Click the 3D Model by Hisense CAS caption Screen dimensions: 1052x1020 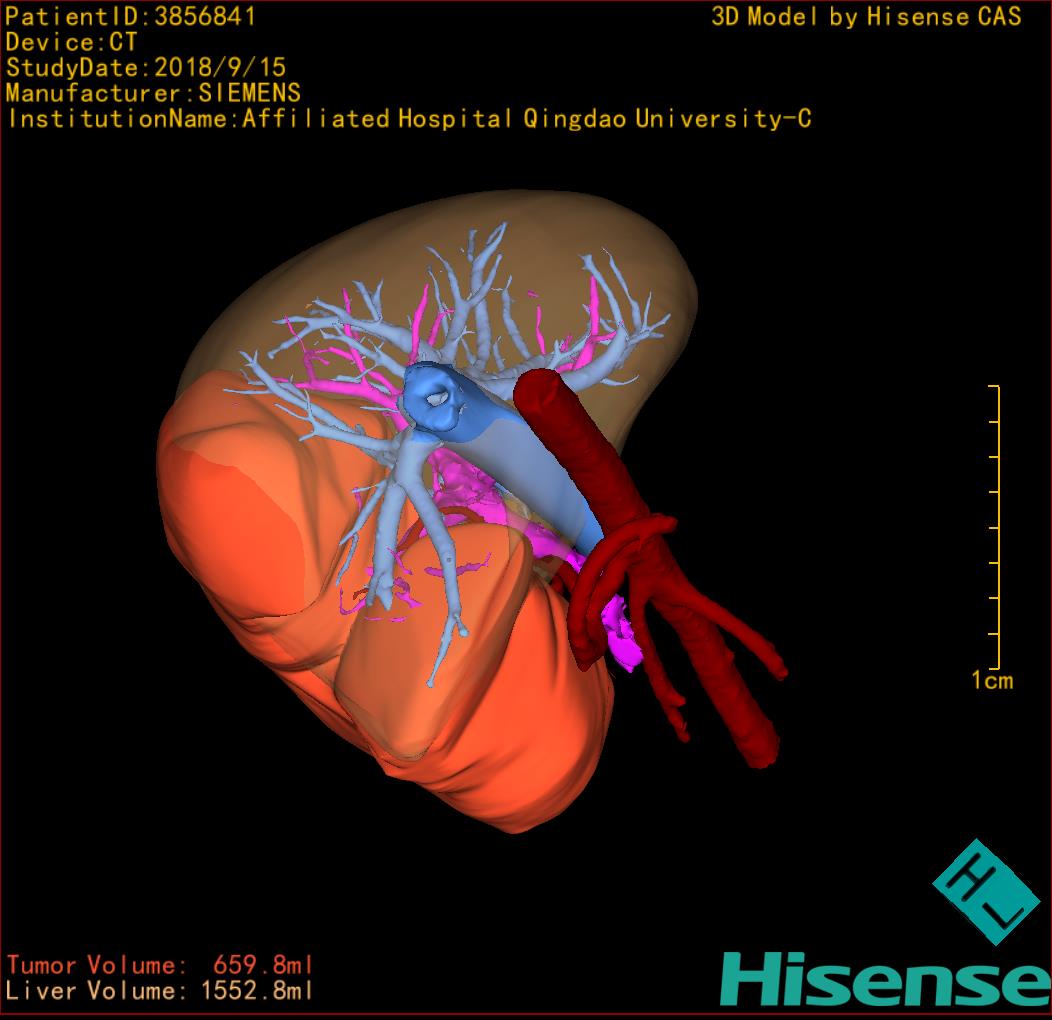(866, 16)
